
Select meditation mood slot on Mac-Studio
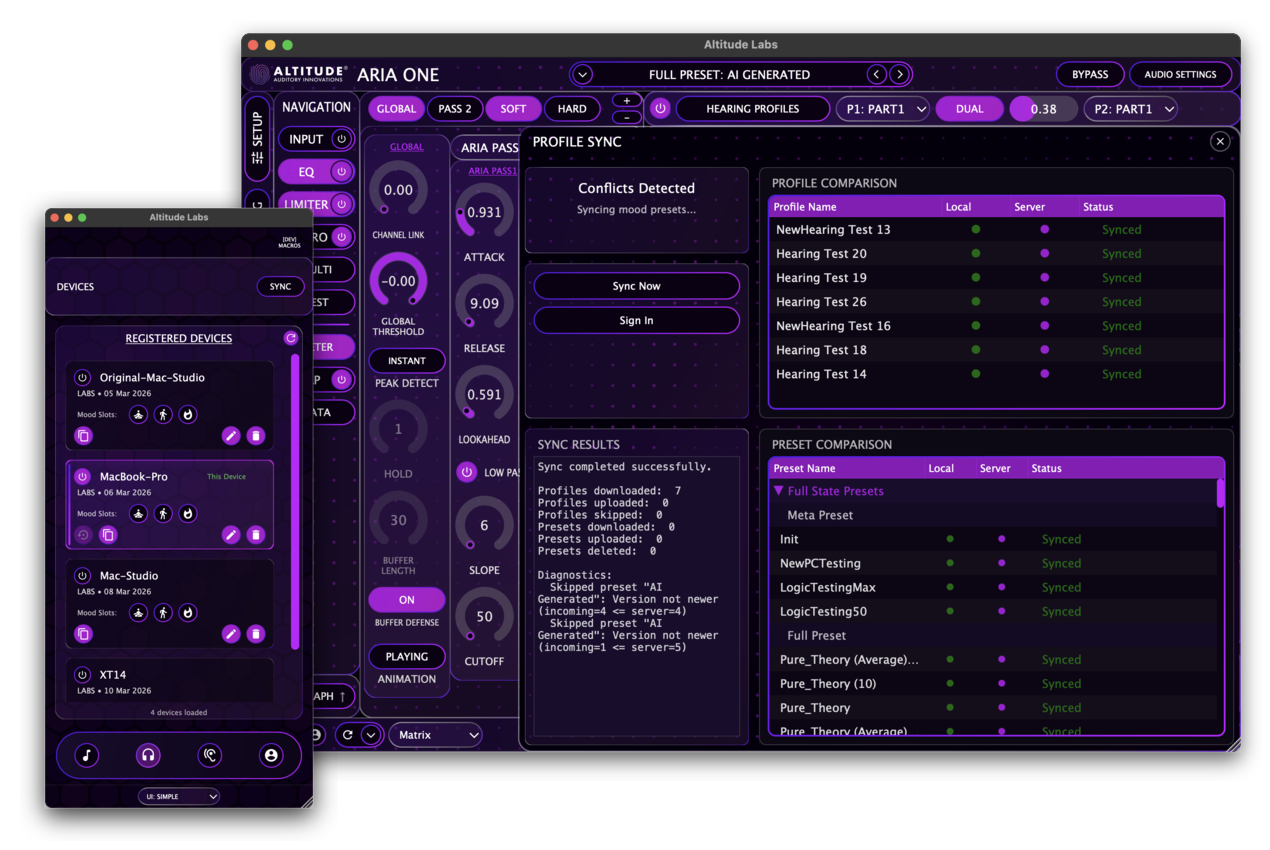139,613
